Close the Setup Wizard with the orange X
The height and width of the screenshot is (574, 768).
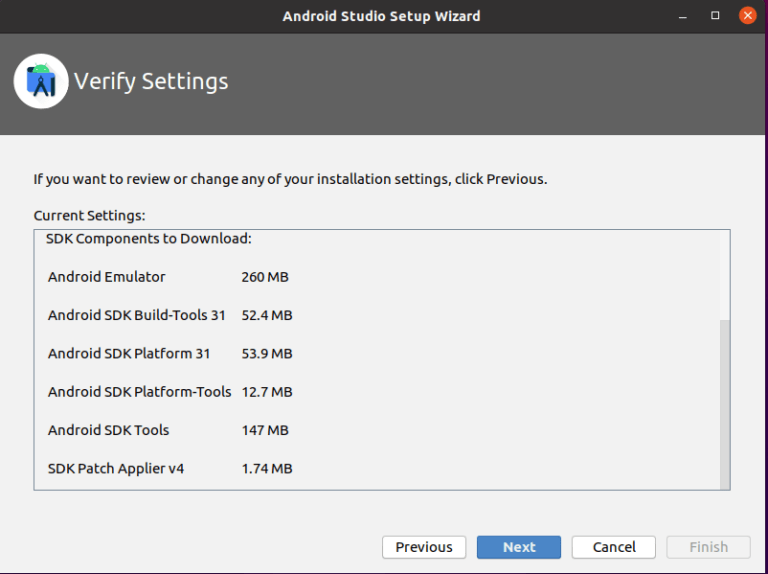tap(747, 16)
